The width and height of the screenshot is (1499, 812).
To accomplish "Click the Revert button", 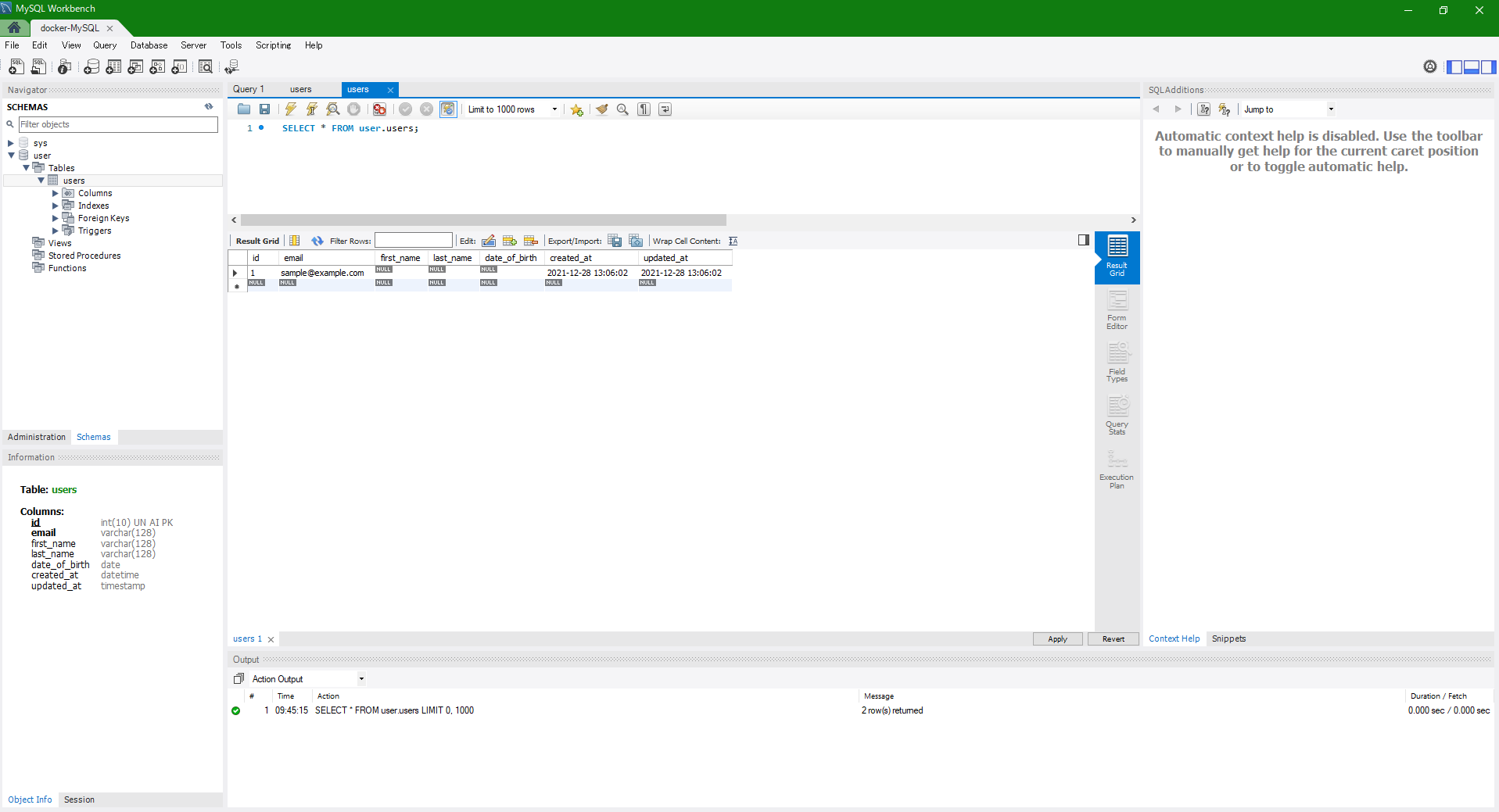I will coord(1113,639).
